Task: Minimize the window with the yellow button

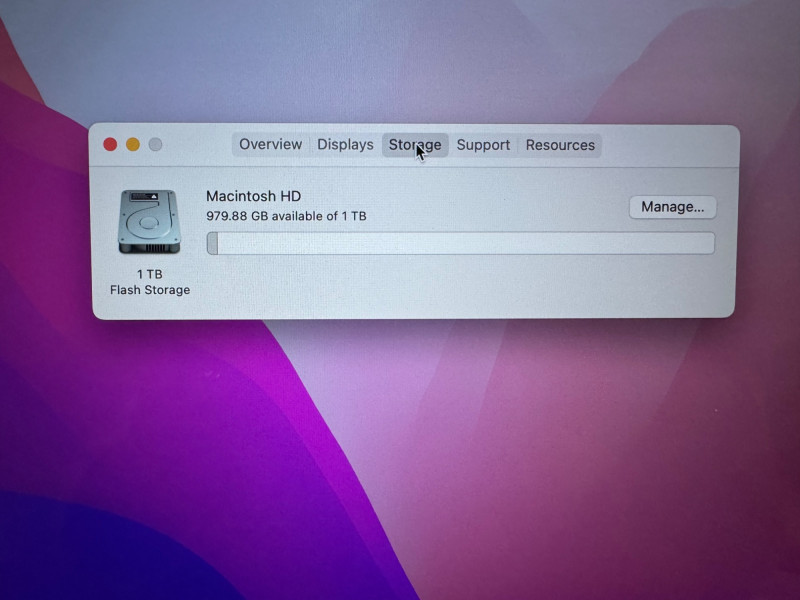Action: tap(133, 145)
